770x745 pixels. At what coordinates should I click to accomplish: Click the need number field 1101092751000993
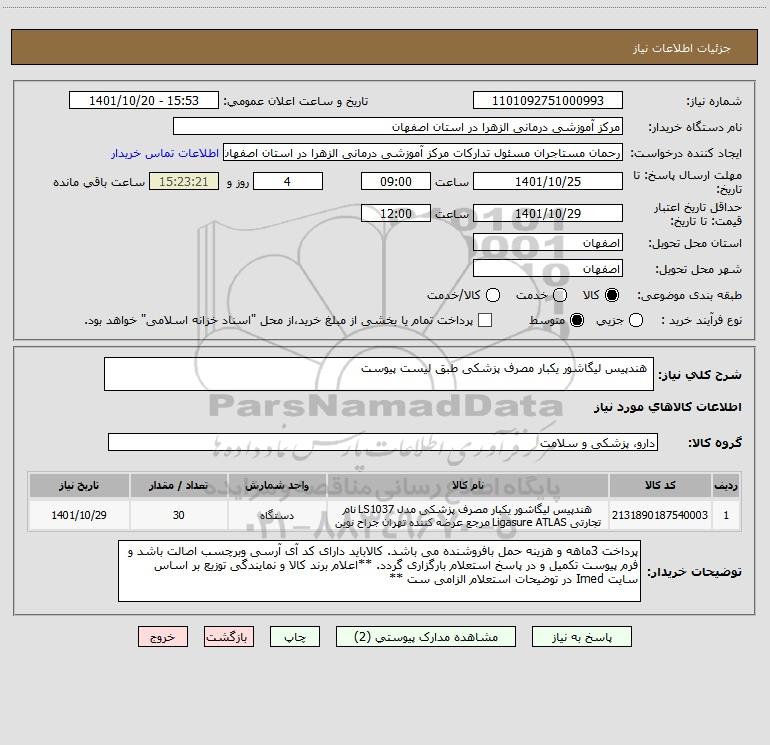[548, 101]
